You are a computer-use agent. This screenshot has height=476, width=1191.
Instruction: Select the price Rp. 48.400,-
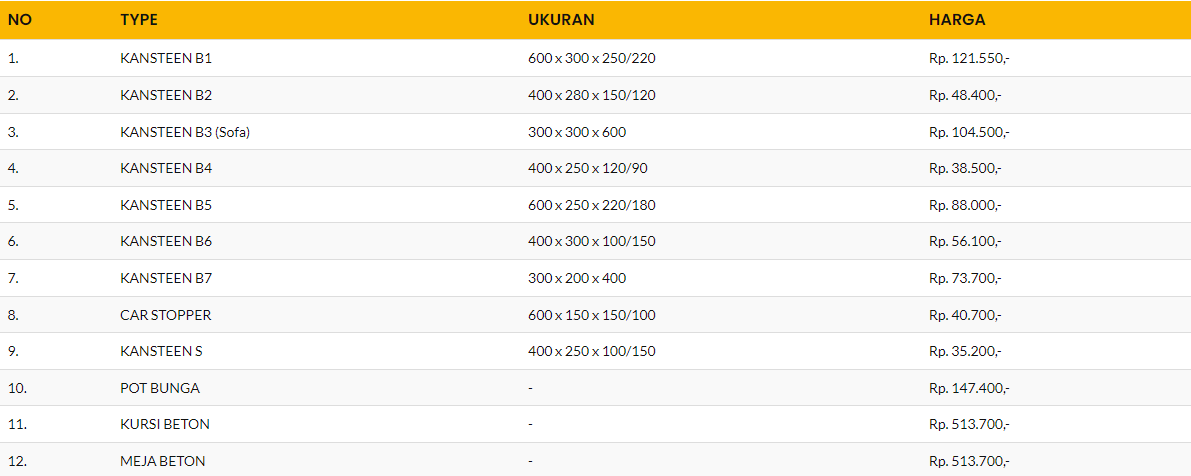click(965, 95)
